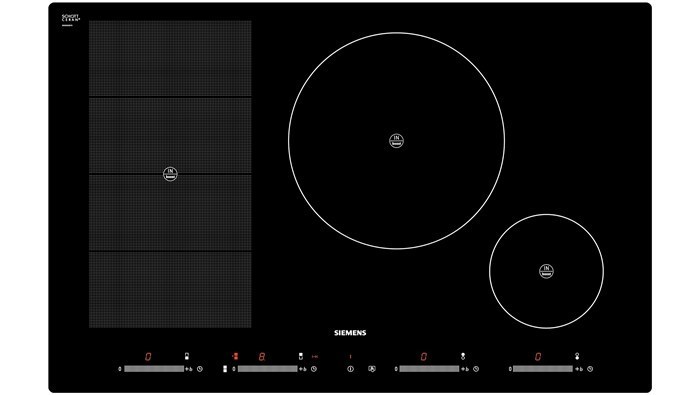Adjust first zone power level slider
The width and height of the screenshot is (700, 395).
(x=154, y=369)
